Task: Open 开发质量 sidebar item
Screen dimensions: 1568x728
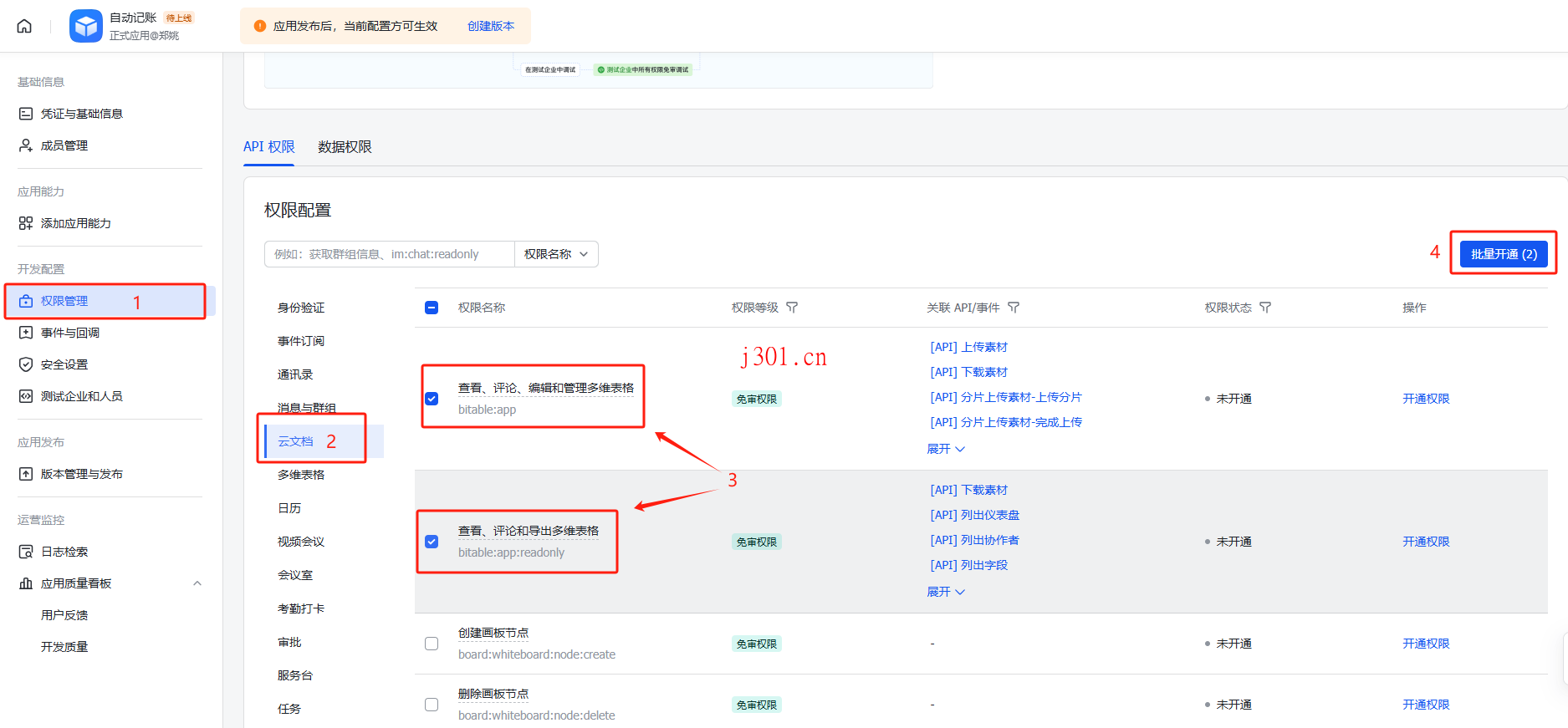Action: tap(64, 647)
